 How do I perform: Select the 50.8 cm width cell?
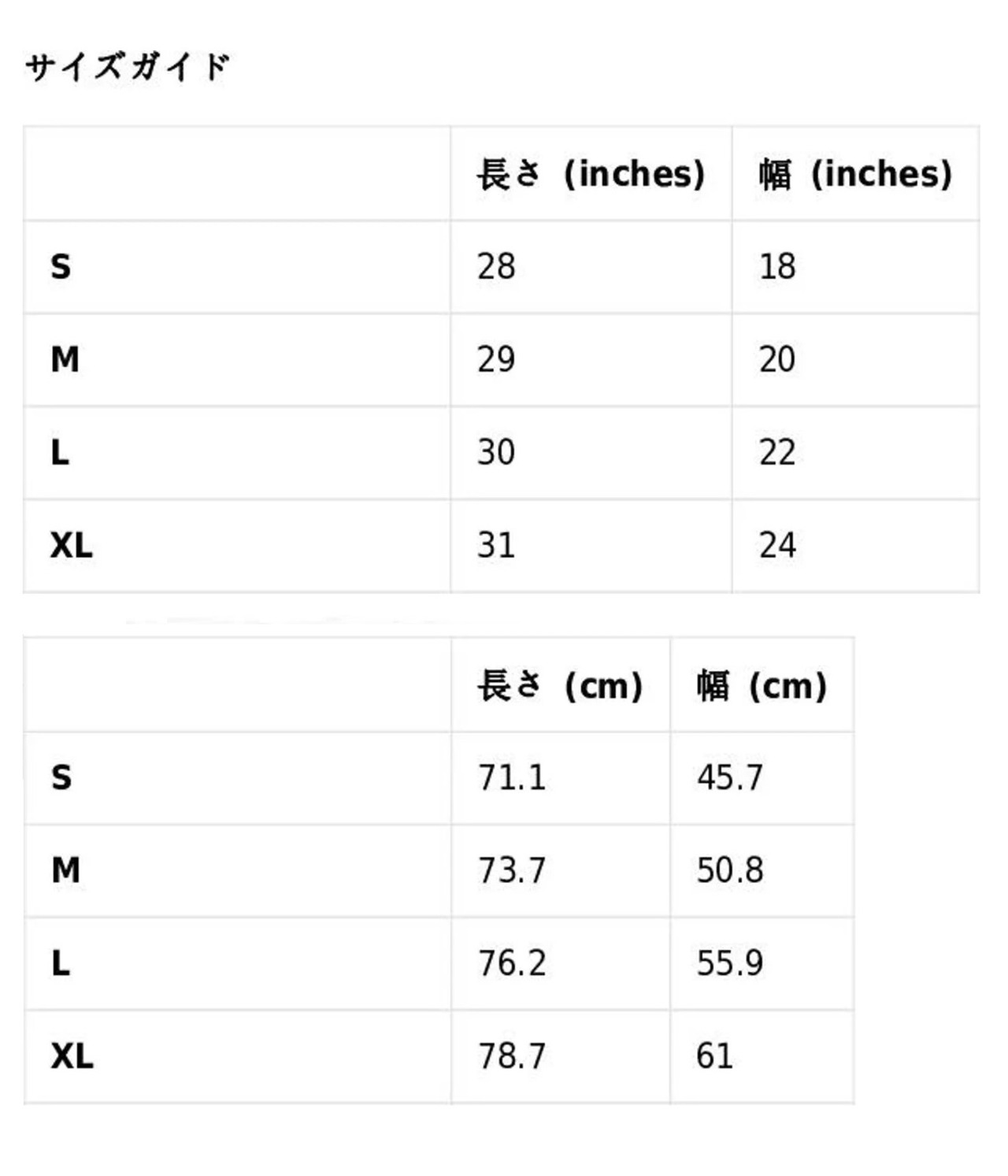click(x=730, y=871)
